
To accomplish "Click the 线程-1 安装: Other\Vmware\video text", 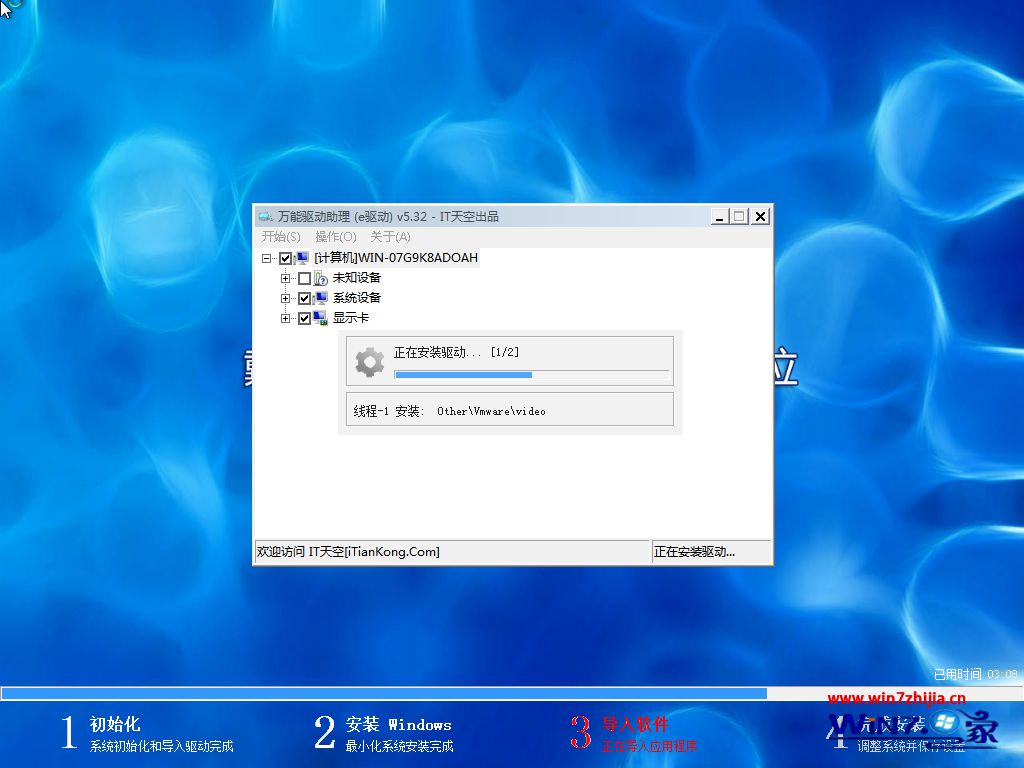I will coord(449,411).
